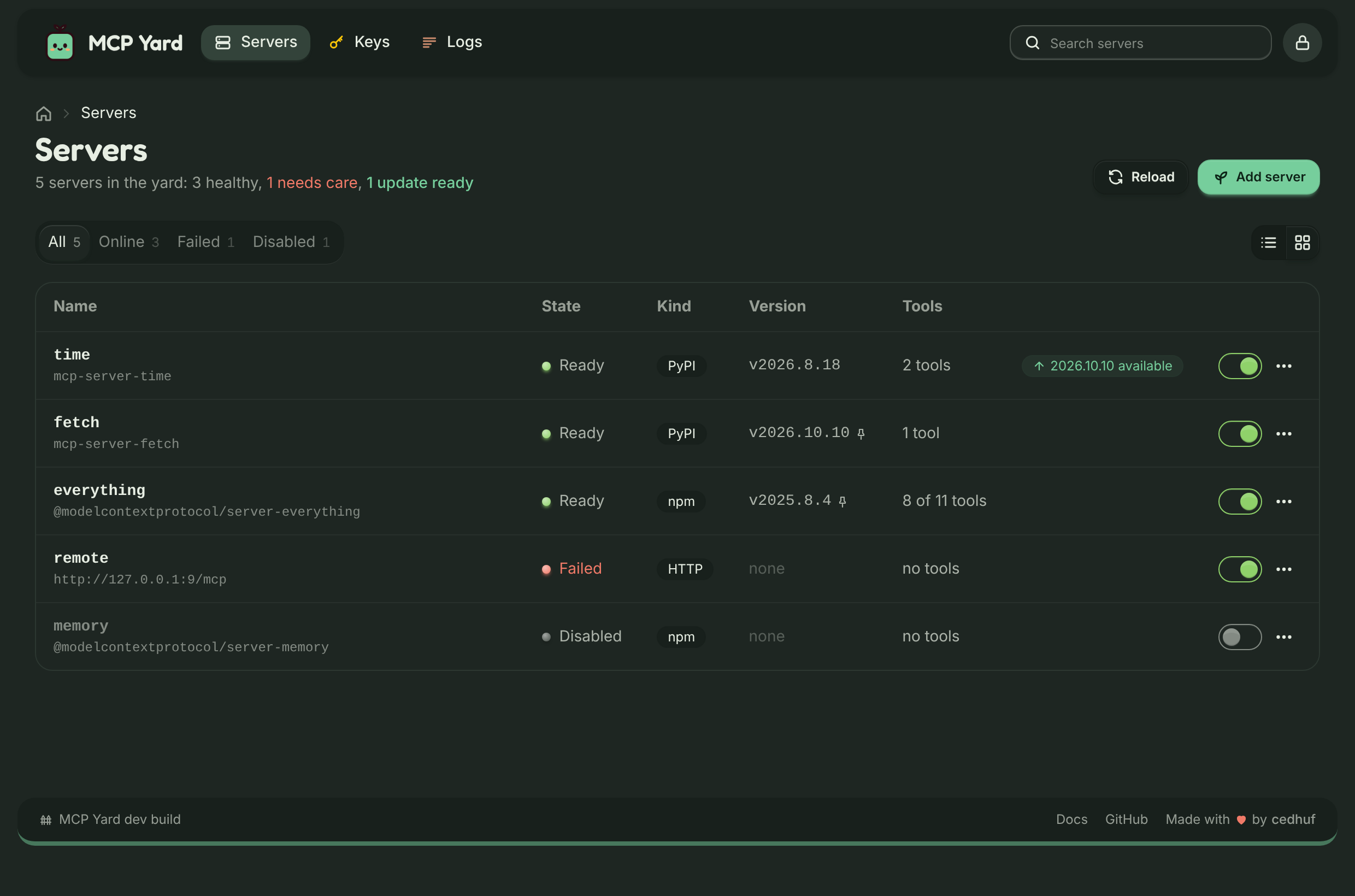The width and height of the screenshot is (1355, 896).
Task: Filter by Online servers
Action: pyautogui.click(x=128, y=242)
